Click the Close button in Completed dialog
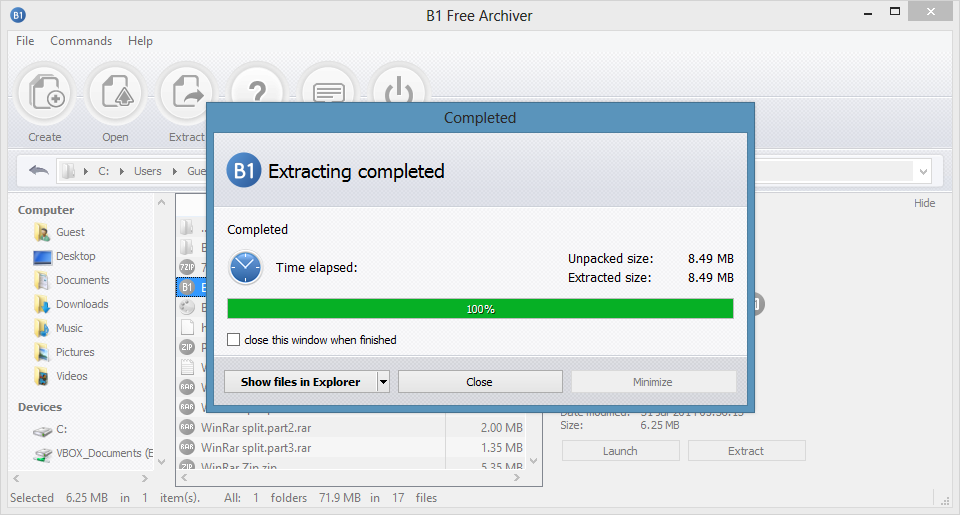 [x=480, y=382]
